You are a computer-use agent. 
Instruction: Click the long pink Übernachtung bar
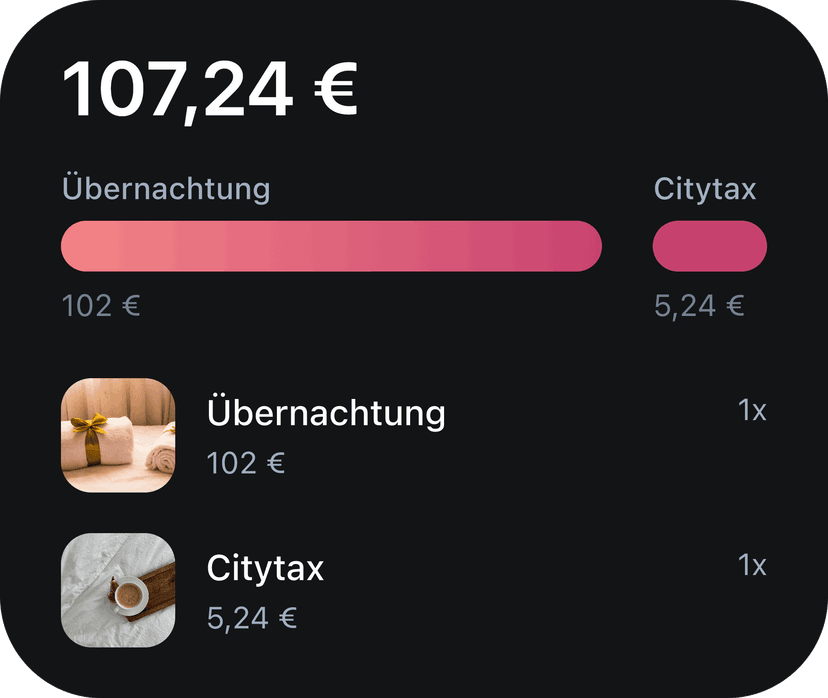(x=331, y=246)
